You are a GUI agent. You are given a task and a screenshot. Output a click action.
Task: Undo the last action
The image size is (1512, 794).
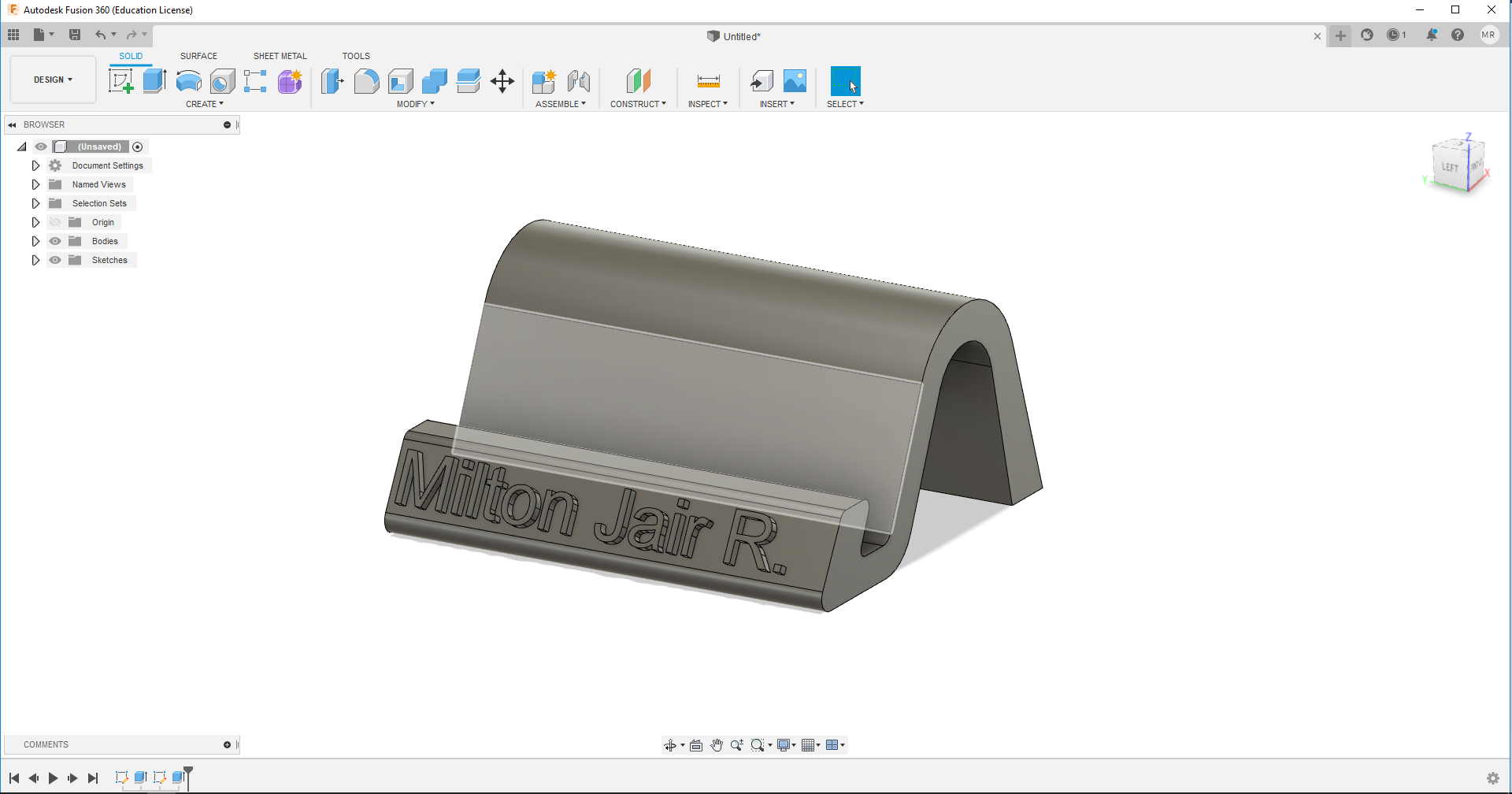[100, 35]
